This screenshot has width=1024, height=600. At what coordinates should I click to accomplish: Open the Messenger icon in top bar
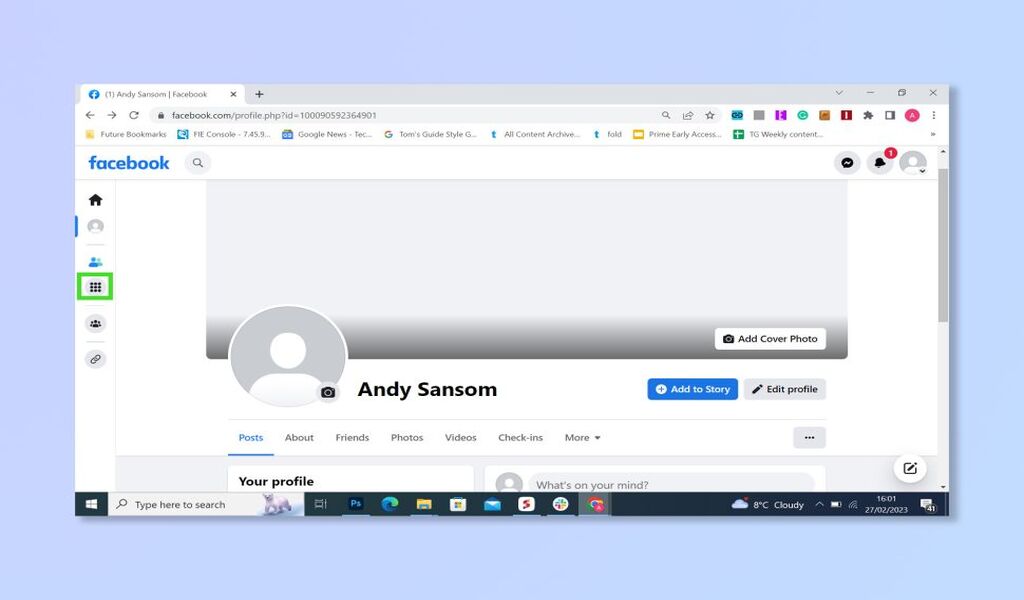[847, 163]
